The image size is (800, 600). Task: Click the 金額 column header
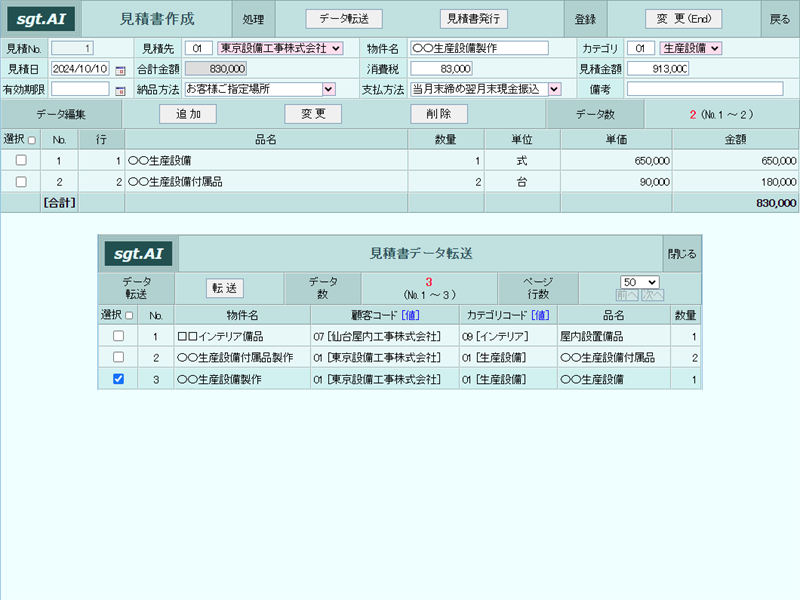(736, 139)
